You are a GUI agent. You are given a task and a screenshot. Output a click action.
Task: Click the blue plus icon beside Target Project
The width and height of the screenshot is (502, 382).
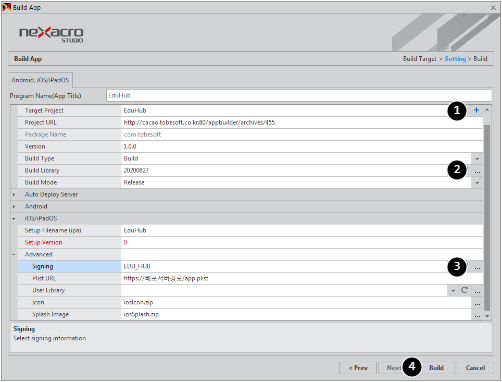[x=476, y=110]
